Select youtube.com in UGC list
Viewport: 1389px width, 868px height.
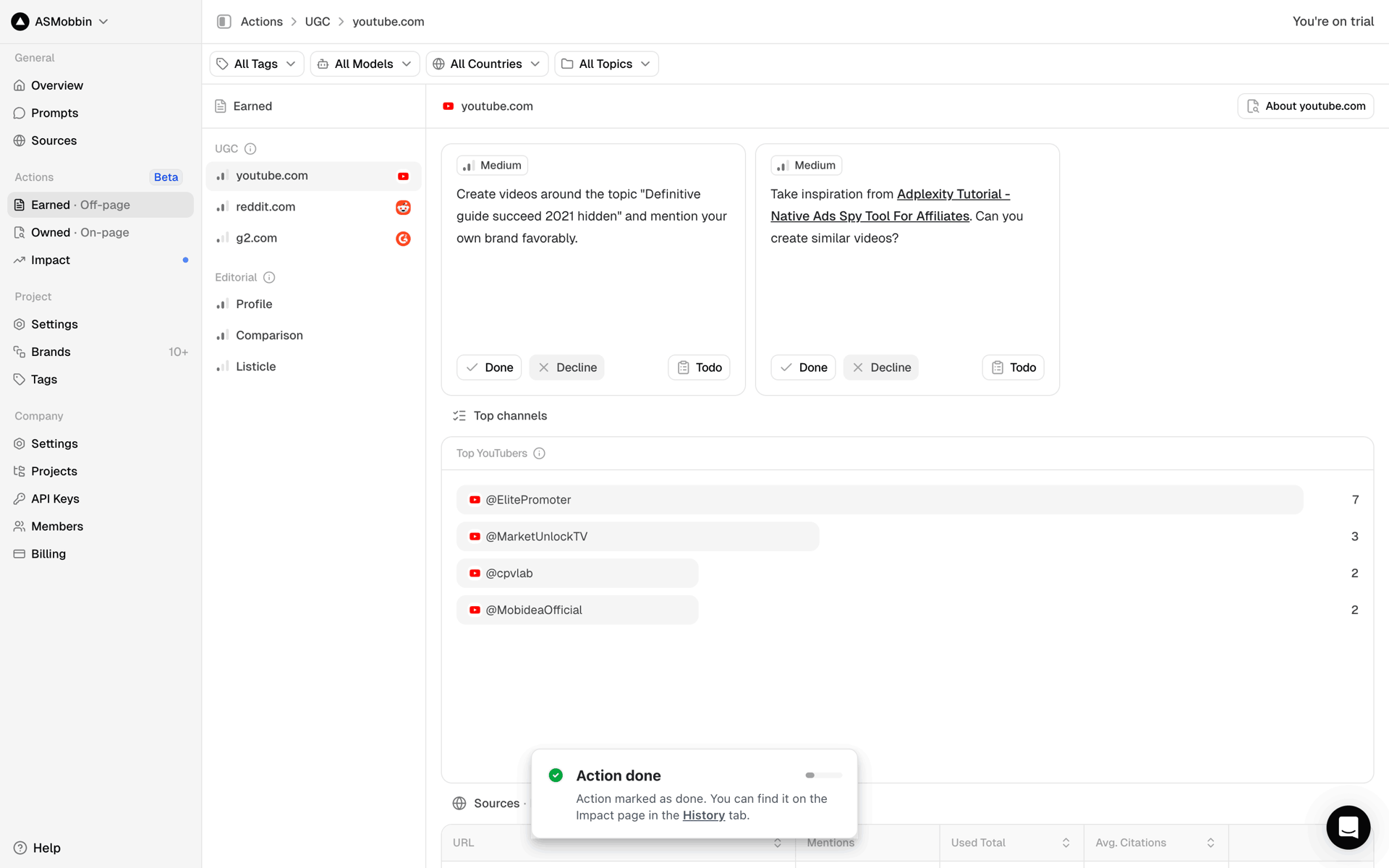(313, 176)
